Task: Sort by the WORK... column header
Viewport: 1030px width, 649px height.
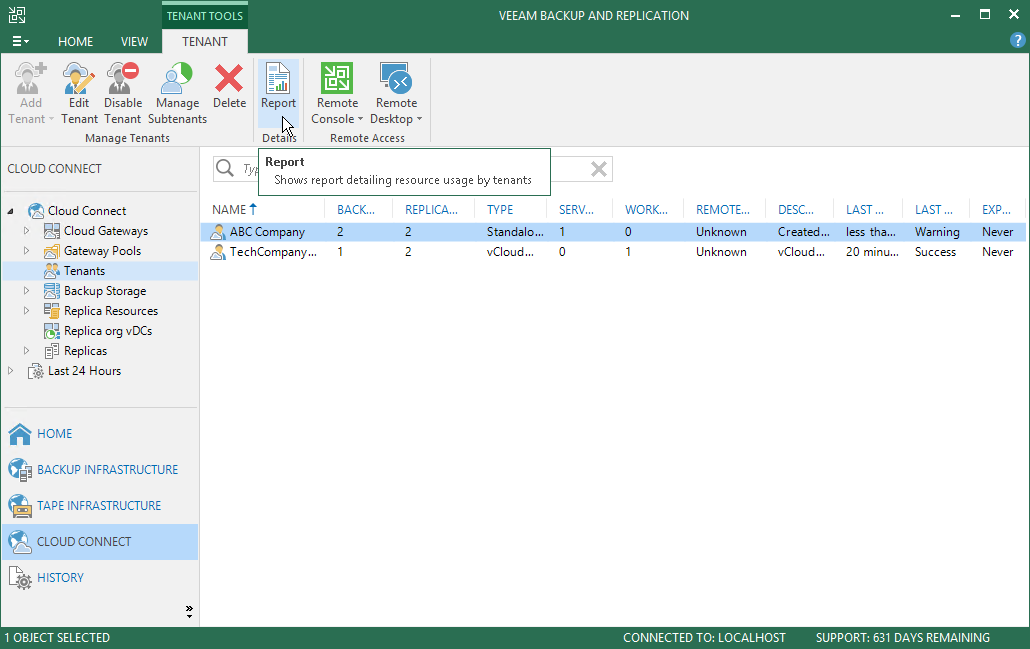Action: coord(648,210)
